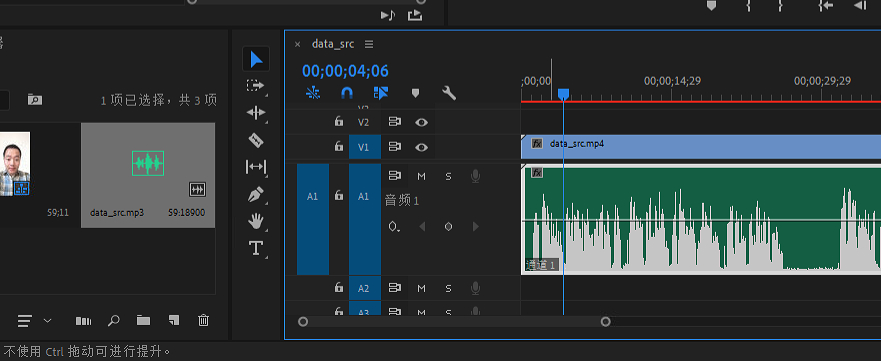Image resolution: width=881 pixels, height=361 pixels.
Task: Mute the A1 audio track
Action: click(x=421, y=176)
